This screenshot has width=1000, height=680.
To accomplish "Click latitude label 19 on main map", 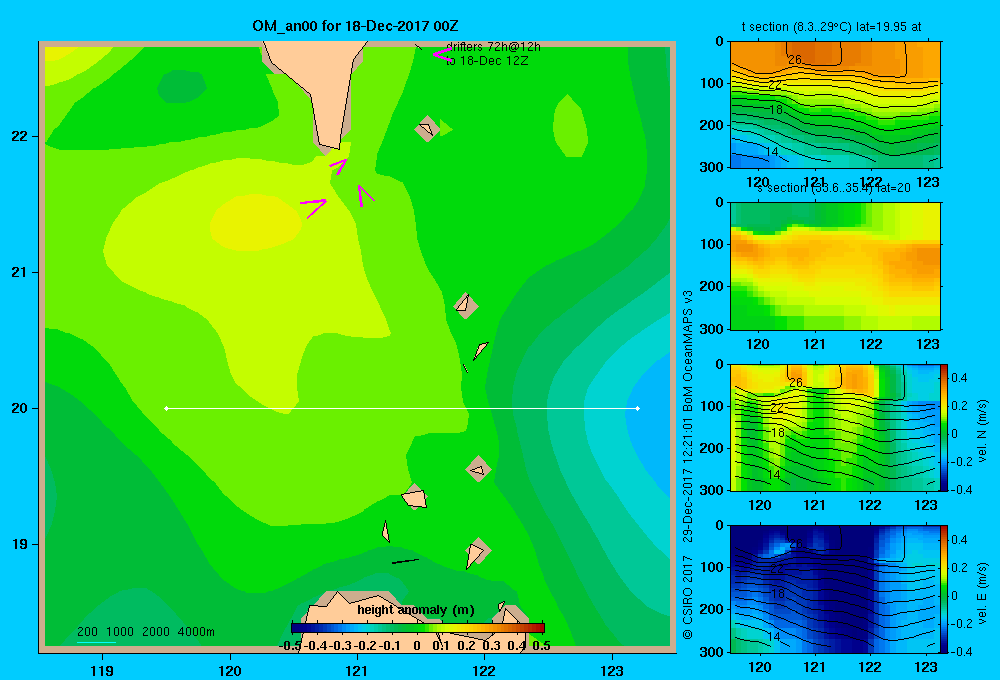I will pyautogui.click(x=20, y=544).
